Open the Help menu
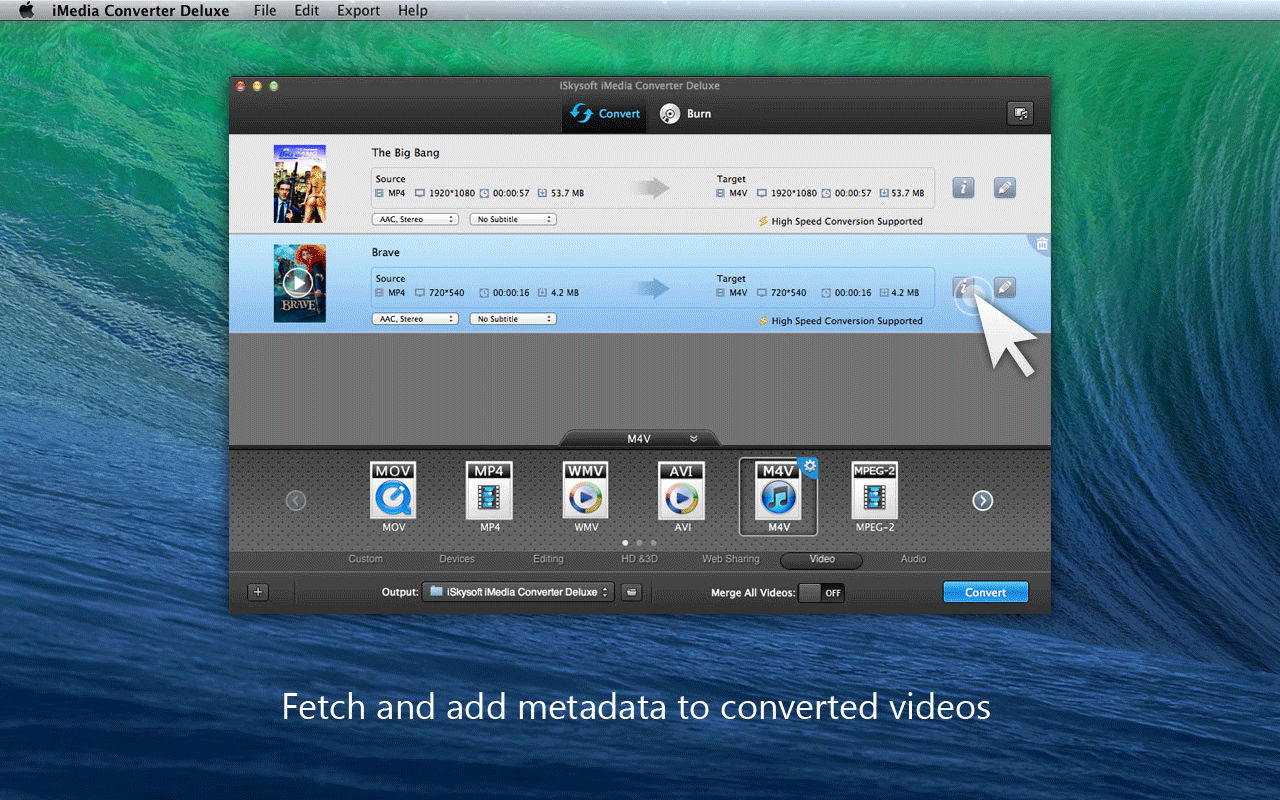1280x800 pixels. coord(412,11)
